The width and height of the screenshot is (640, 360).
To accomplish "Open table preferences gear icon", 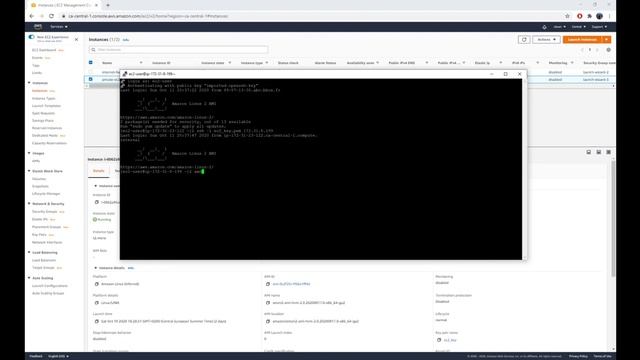I will [608, 50].
